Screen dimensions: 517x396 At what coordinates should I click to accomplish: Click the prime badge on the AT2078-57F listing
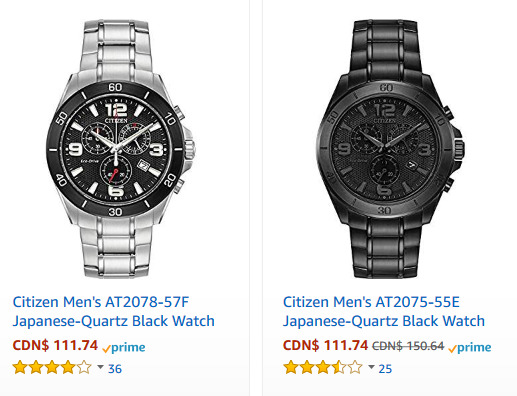124,348
